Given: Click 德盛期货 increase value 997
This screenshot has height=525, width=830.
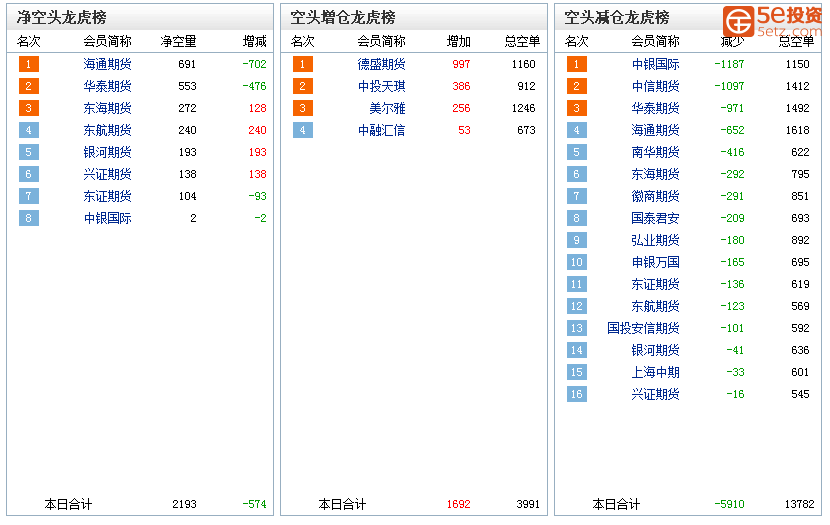Looking at the screenshot, I should point(461,65).
